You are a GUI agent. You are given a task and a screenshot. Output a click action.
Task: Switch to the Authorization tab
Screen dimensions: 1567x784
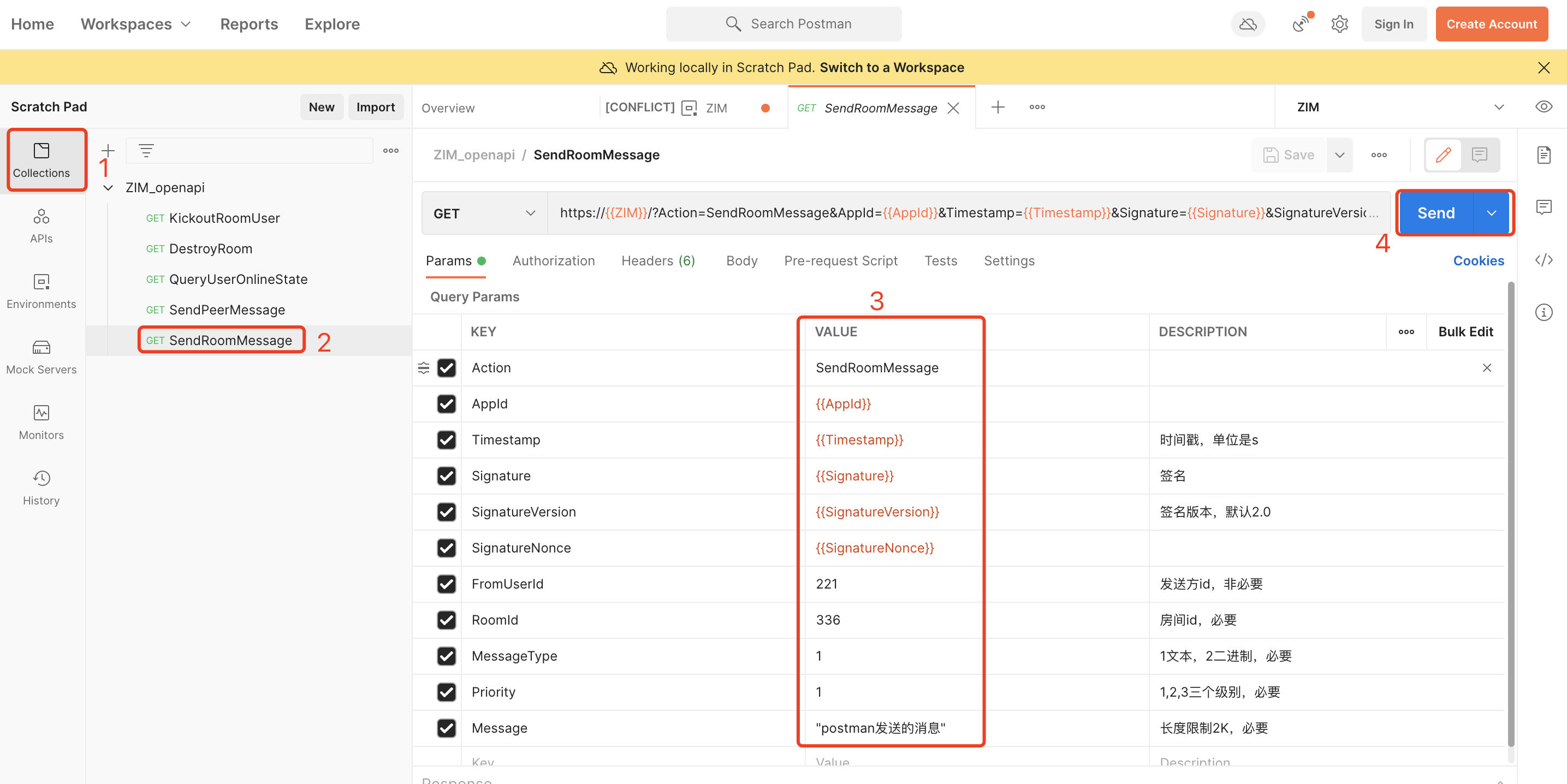(x=554, y=261)
